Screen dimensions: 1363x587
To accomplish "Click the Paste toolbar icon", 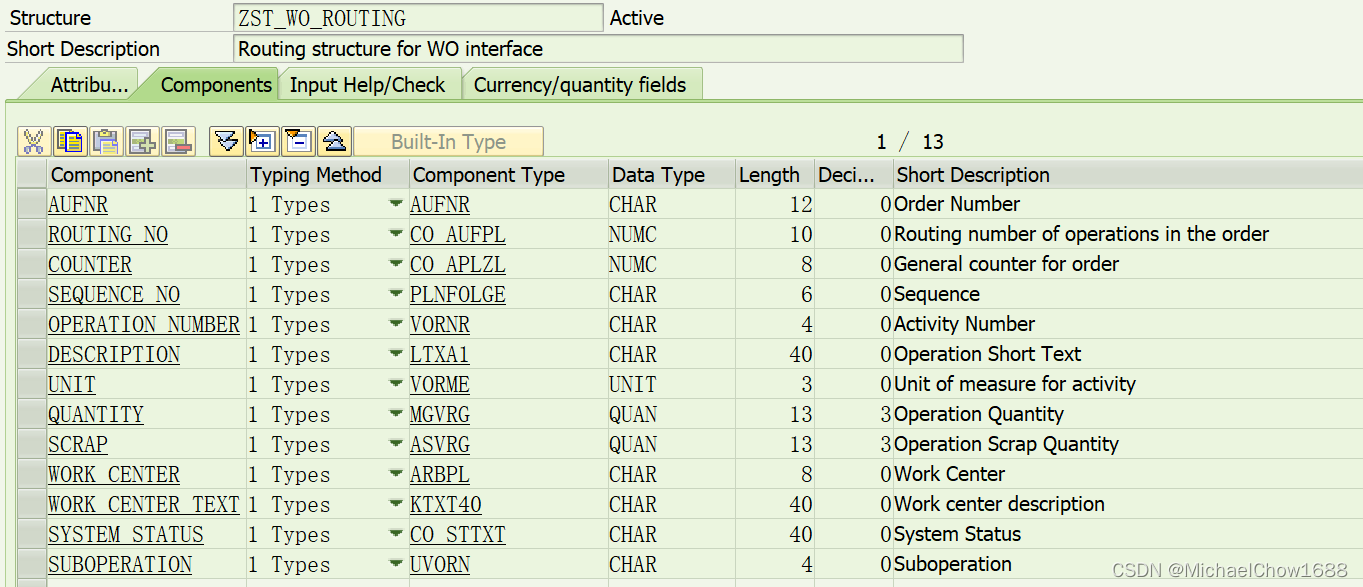I will click(105, 141).
